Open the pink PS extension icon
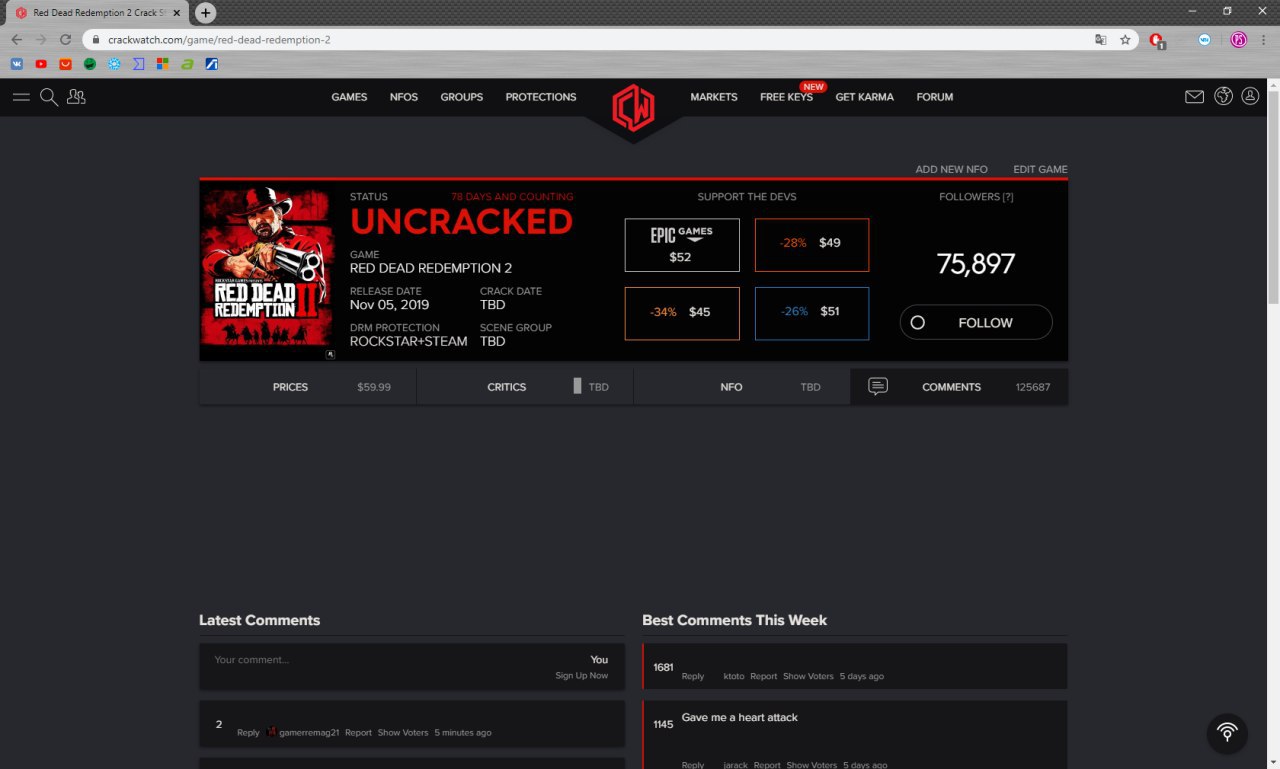 [1238, 40]
